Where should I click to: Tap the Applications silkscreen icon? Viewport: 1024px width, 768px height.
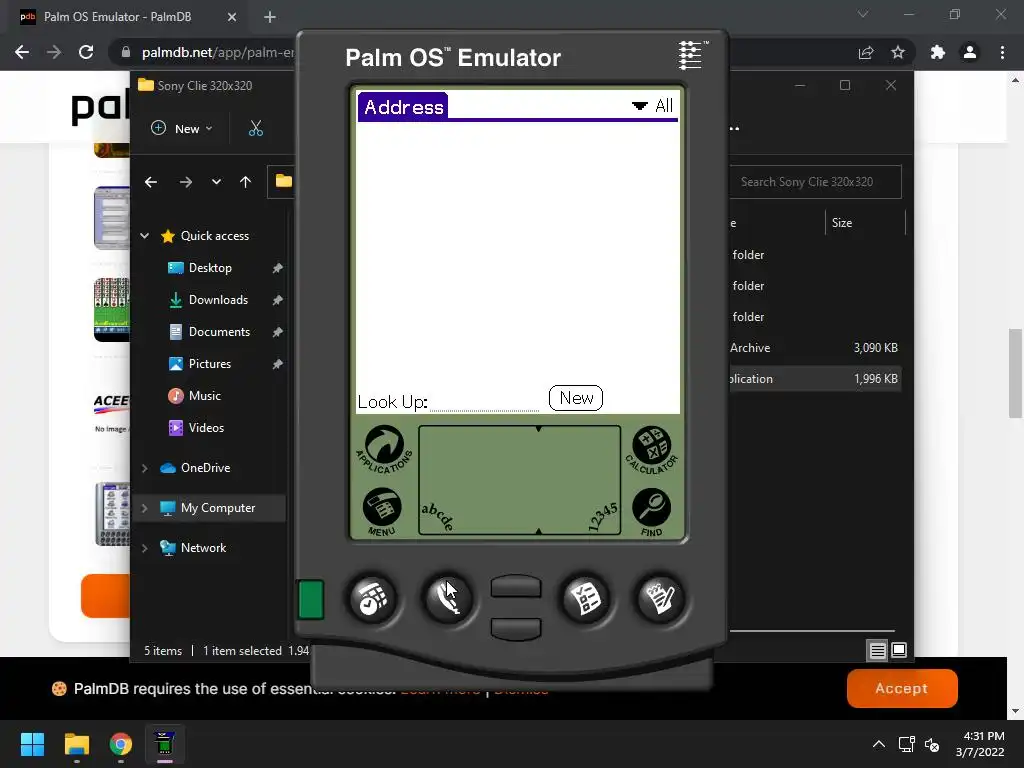click(384, 448)
